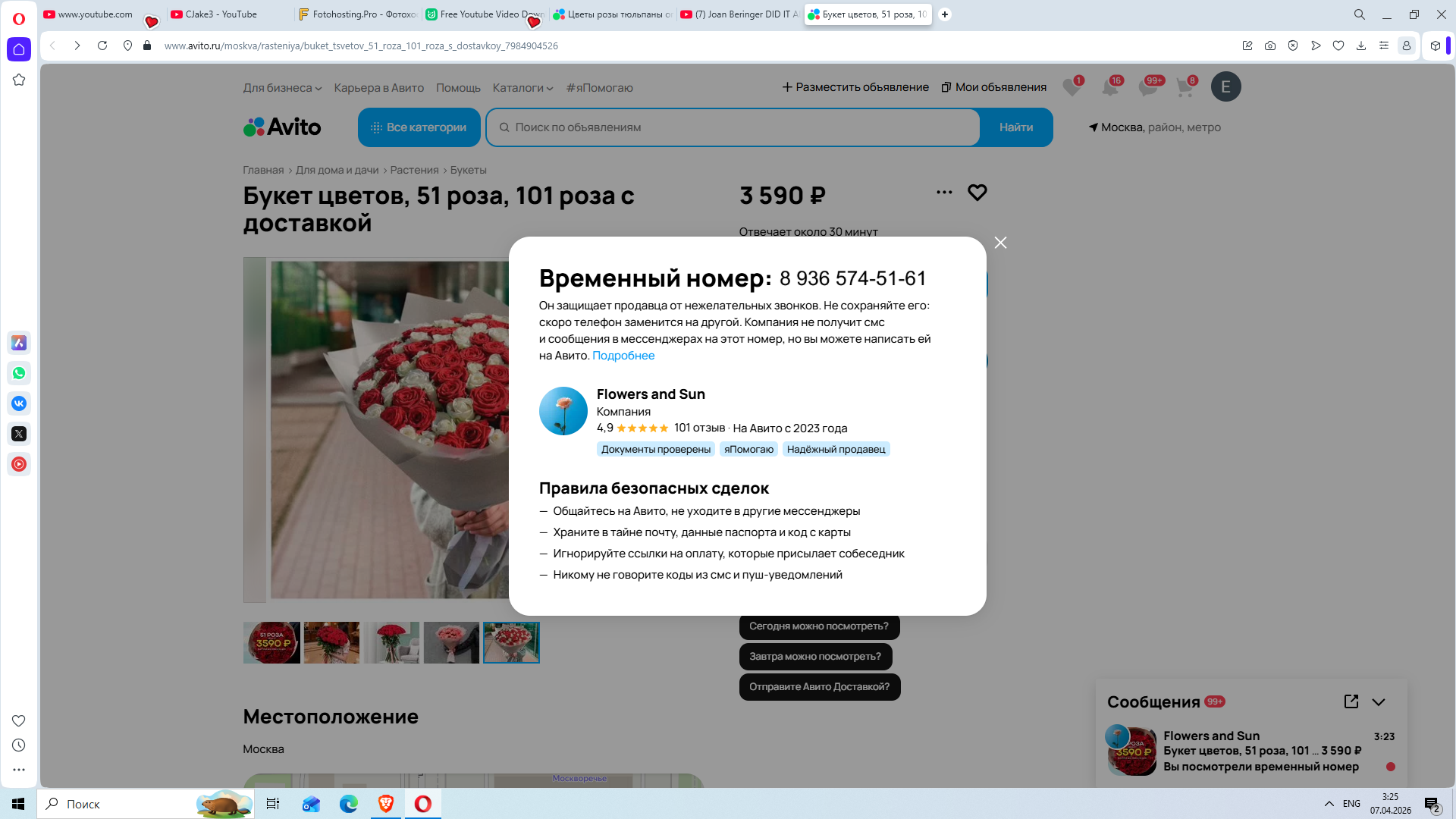The width and height of the screenshot is (1456, 819).
Task: Open WhatsApp in Opera sidebar
Action: coord(19,373)
